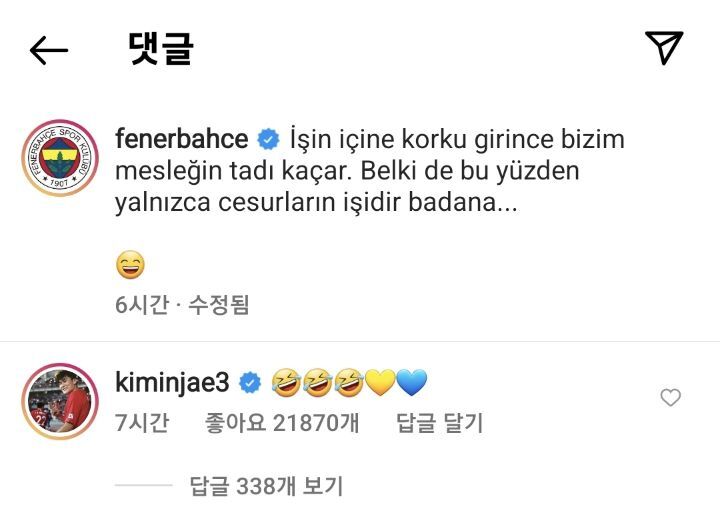The height and width of the screenshot is (505, 720).
Task: Tap the yellow heart emoji
Action: pos(379,381)
